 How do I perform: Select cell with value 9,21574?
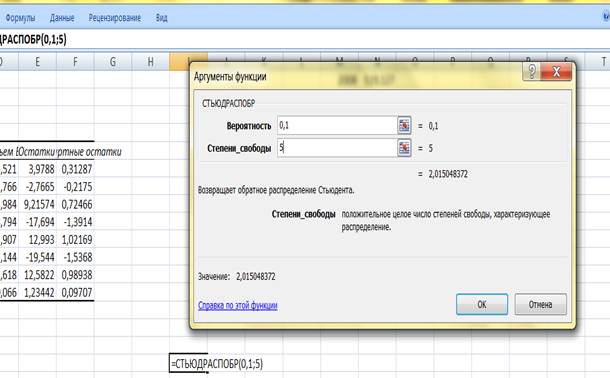[37, 204]
